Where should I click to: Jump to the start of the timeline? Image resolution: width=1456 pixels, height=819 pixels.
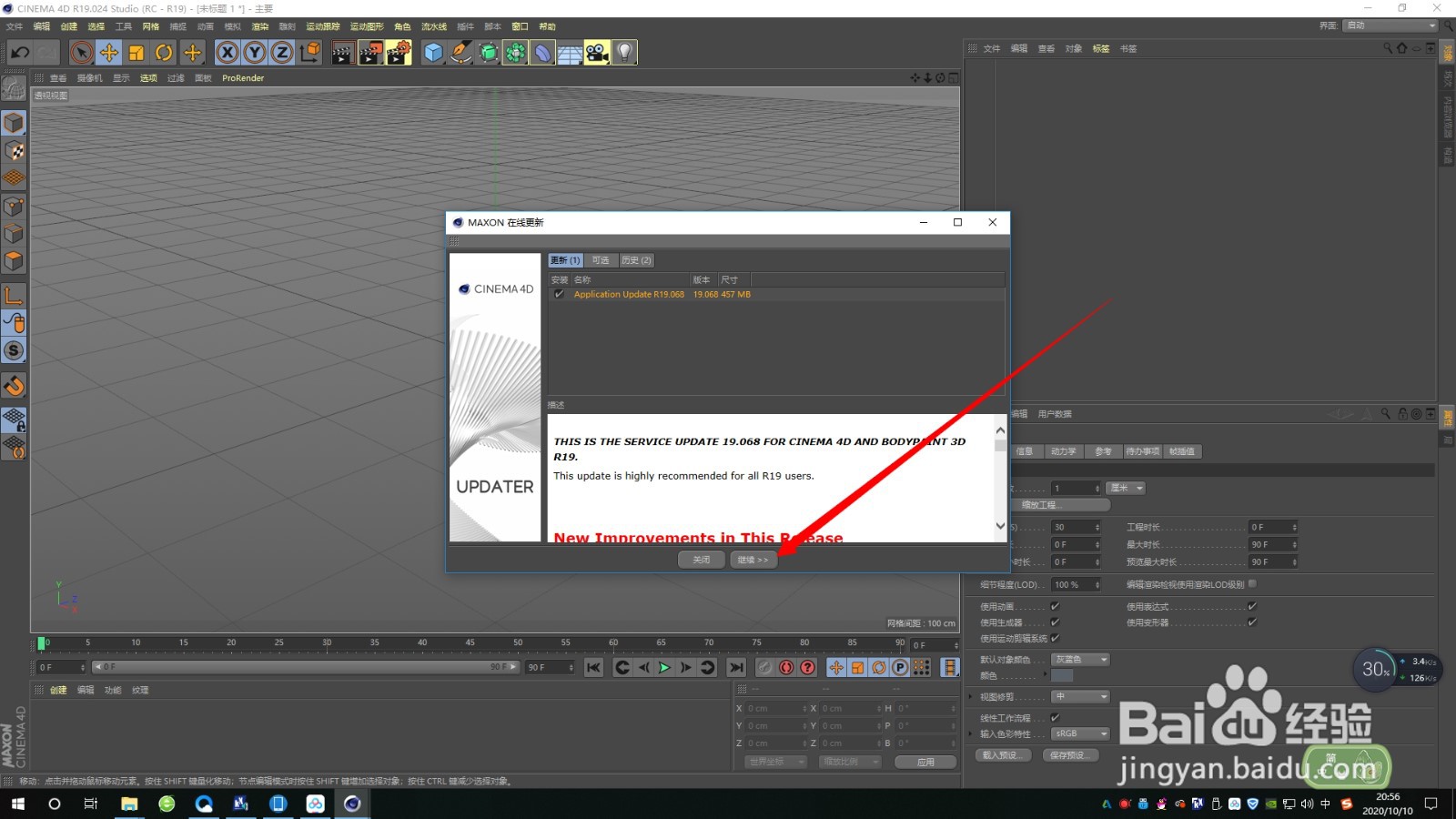tap(593, 668)
